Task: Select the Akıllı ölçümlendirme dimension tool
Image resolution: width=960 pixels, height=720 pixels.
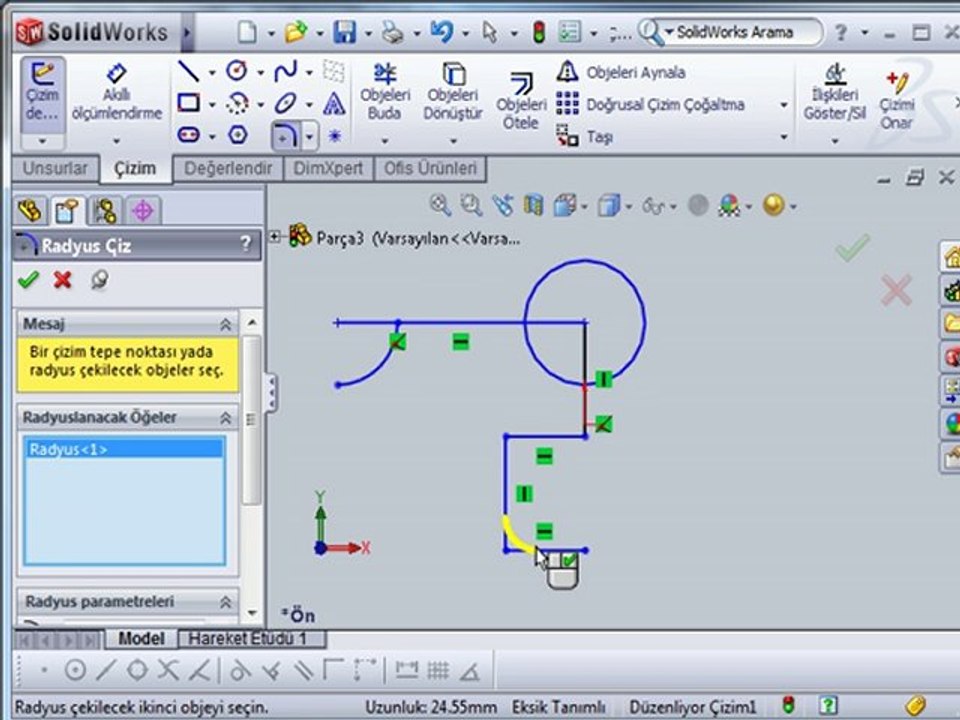Action: click(116, 93)
